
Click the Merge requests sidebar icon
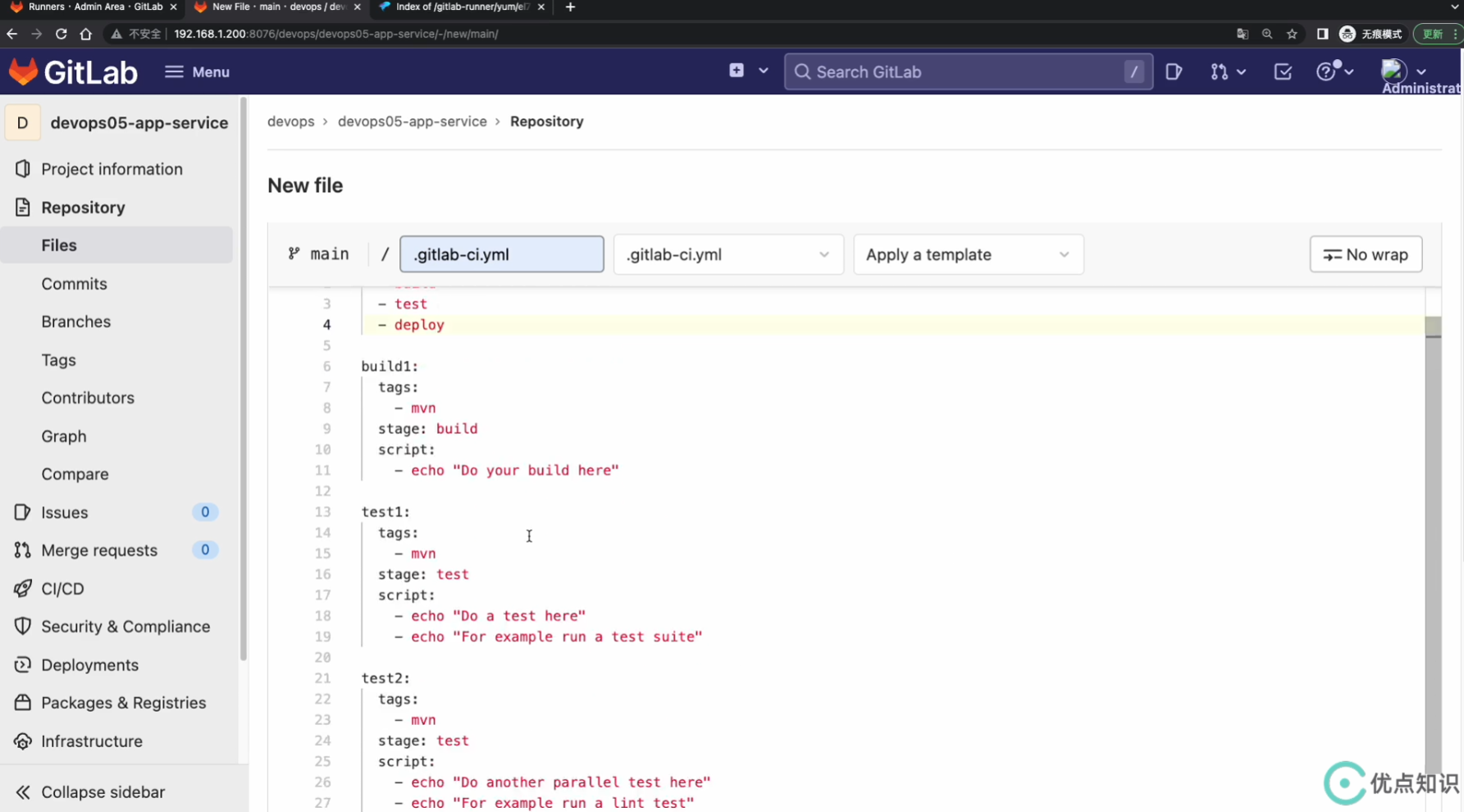23,550
